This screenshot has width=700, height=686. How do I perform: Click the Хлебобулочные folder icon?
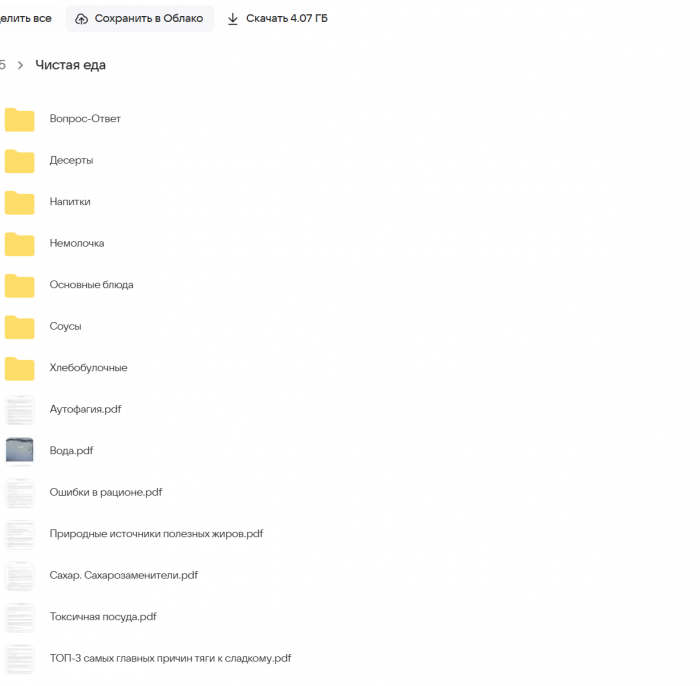point(19,368)
